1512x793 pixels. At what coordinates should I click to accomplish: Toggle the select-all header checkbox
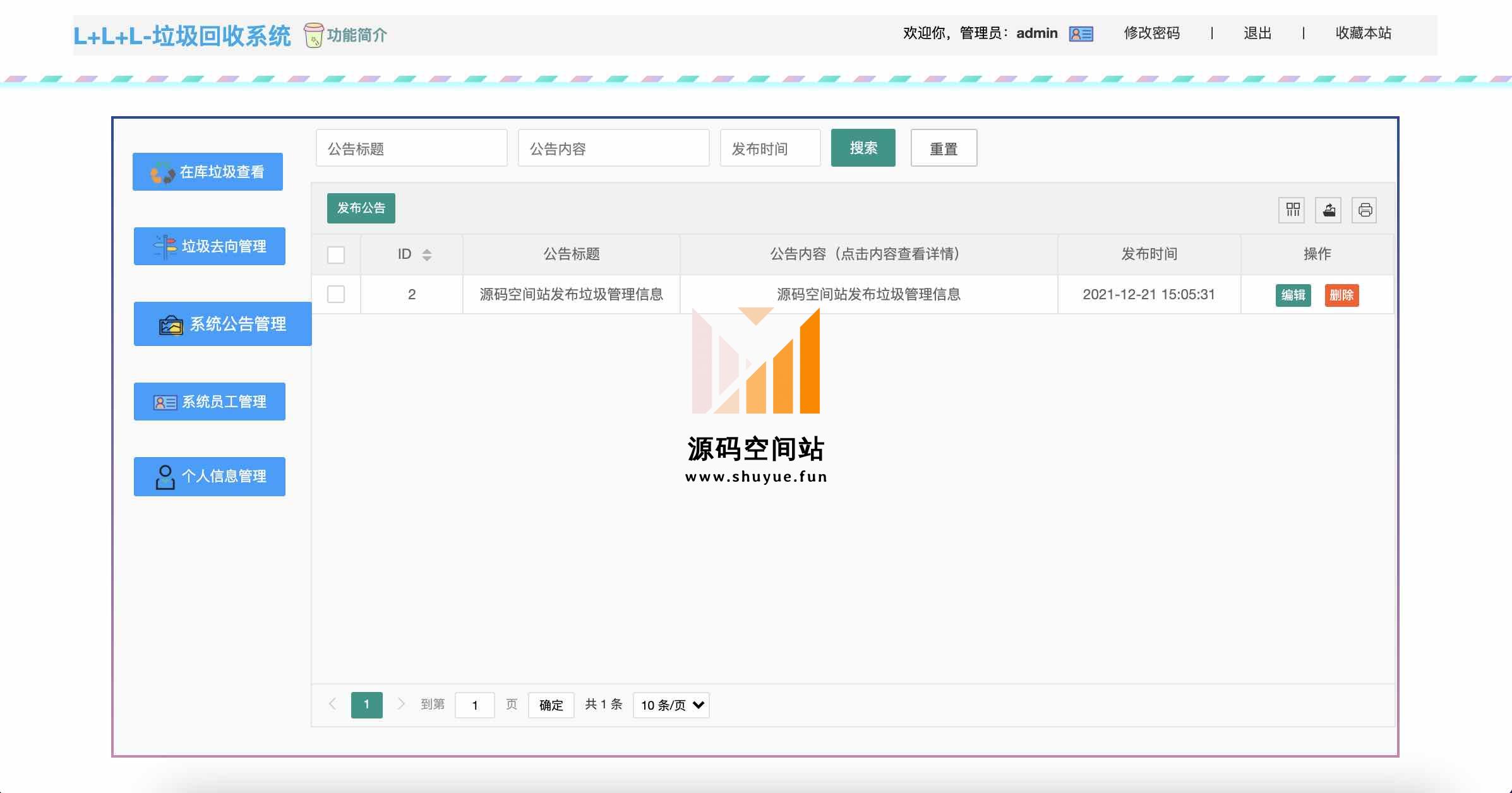click(x=336, y=255)
